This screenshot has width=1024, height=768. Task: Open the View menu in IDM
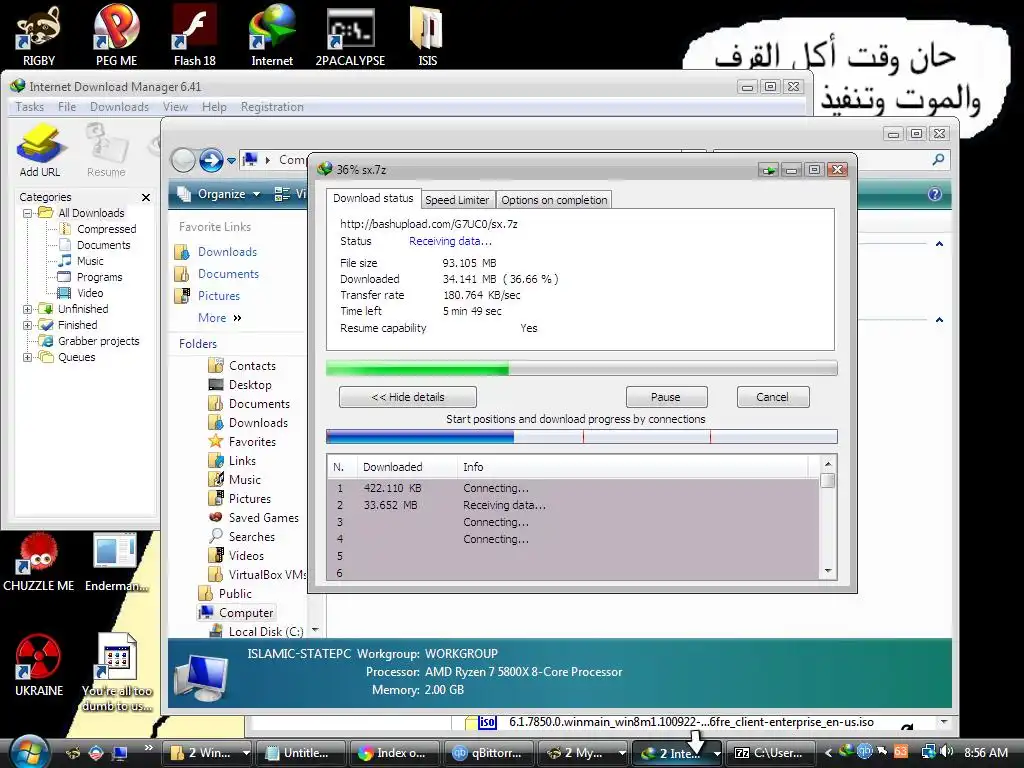tap(175, 107)
